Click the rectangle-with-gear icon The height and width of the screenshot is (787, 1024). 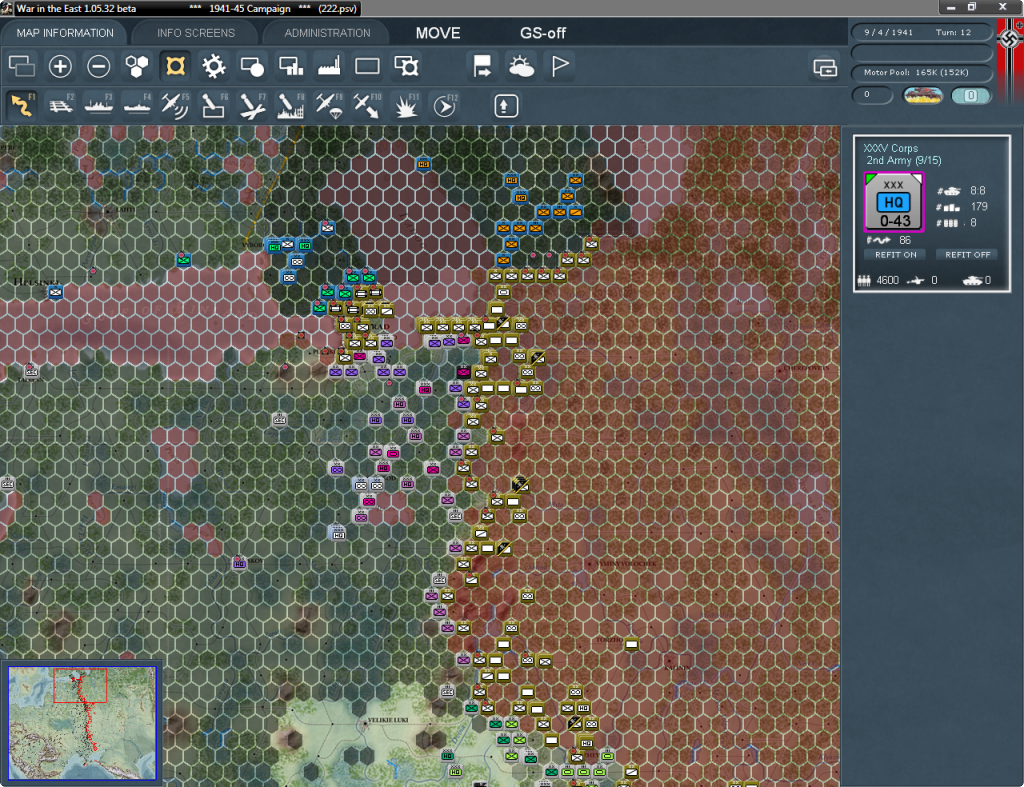406,66
